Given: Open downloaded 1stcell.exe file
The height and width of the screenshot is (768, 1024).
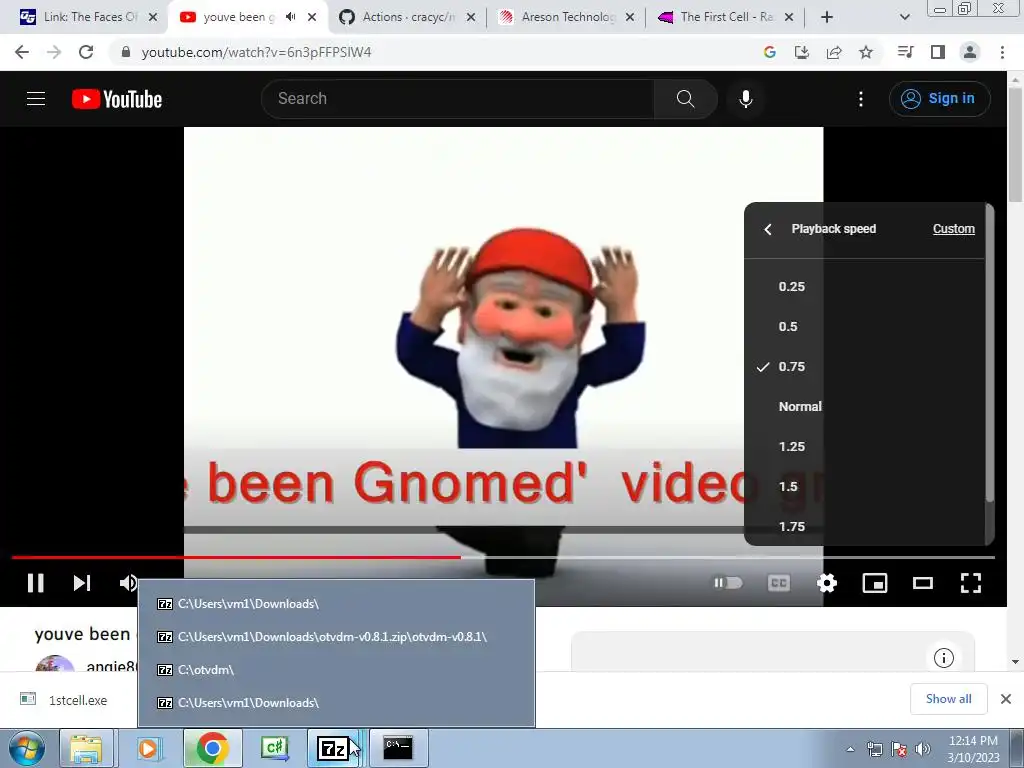Looking at the screenshot, I should tap(63, 700).
